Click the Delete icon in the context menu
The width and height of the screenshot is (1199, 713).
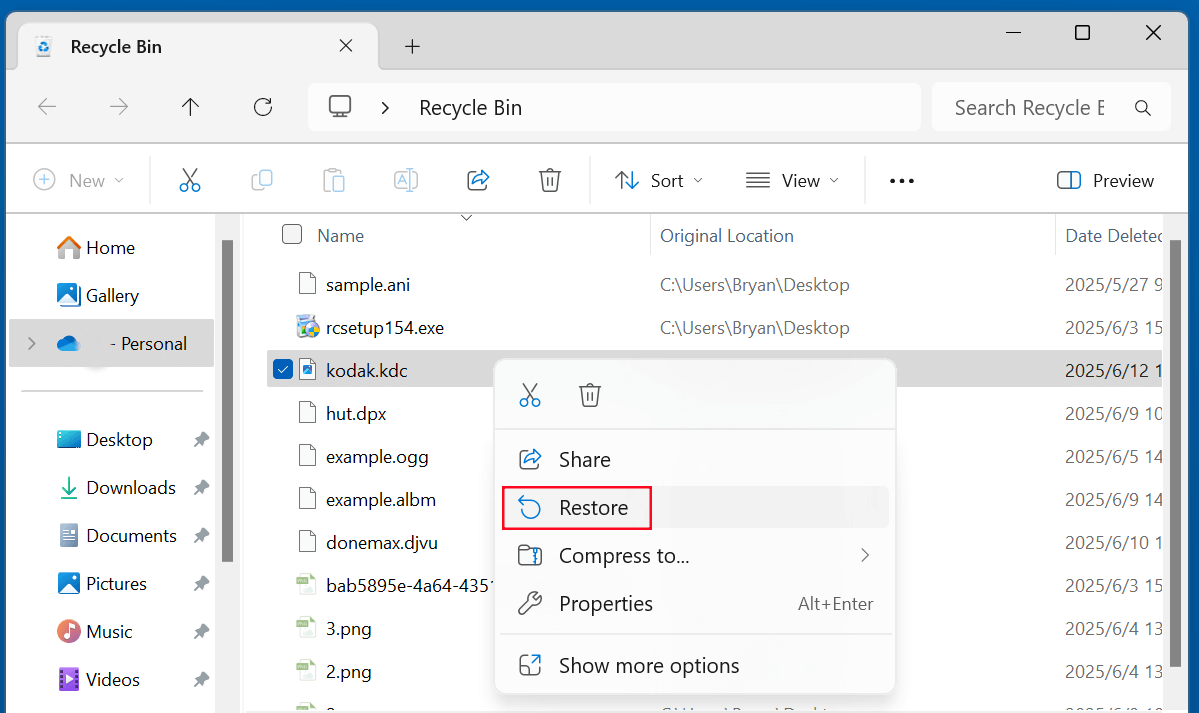[x=589, y=394]
